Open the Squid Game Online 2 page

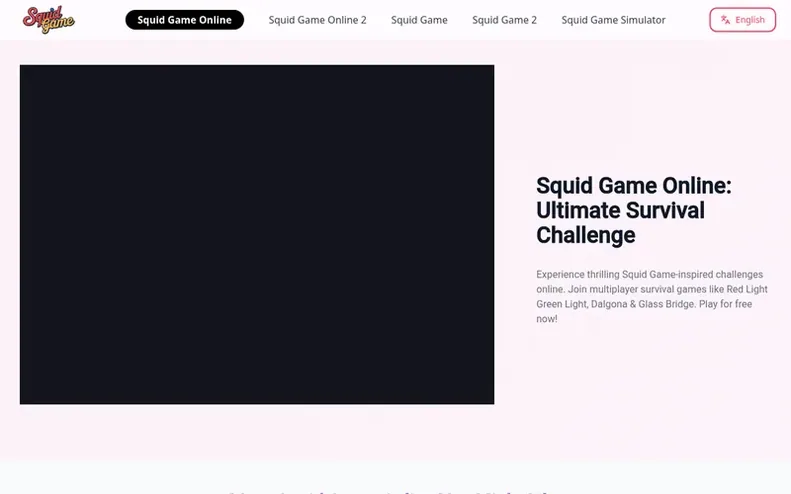tap(317, 20)
